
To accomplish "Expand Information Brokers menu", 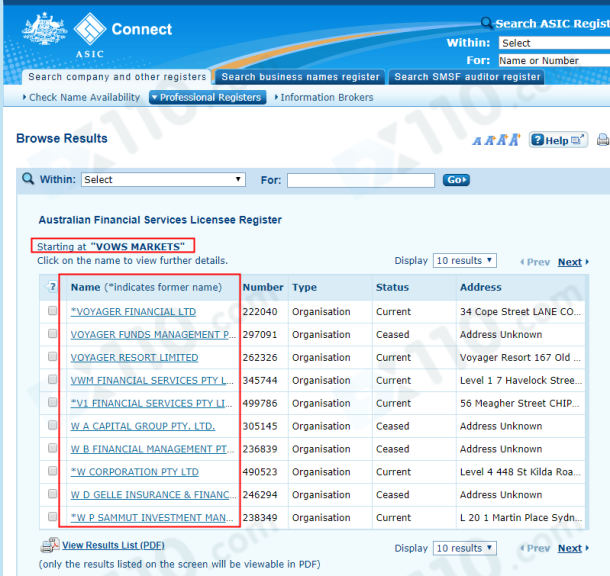I will pyautogui.click(x=324, y=97).
